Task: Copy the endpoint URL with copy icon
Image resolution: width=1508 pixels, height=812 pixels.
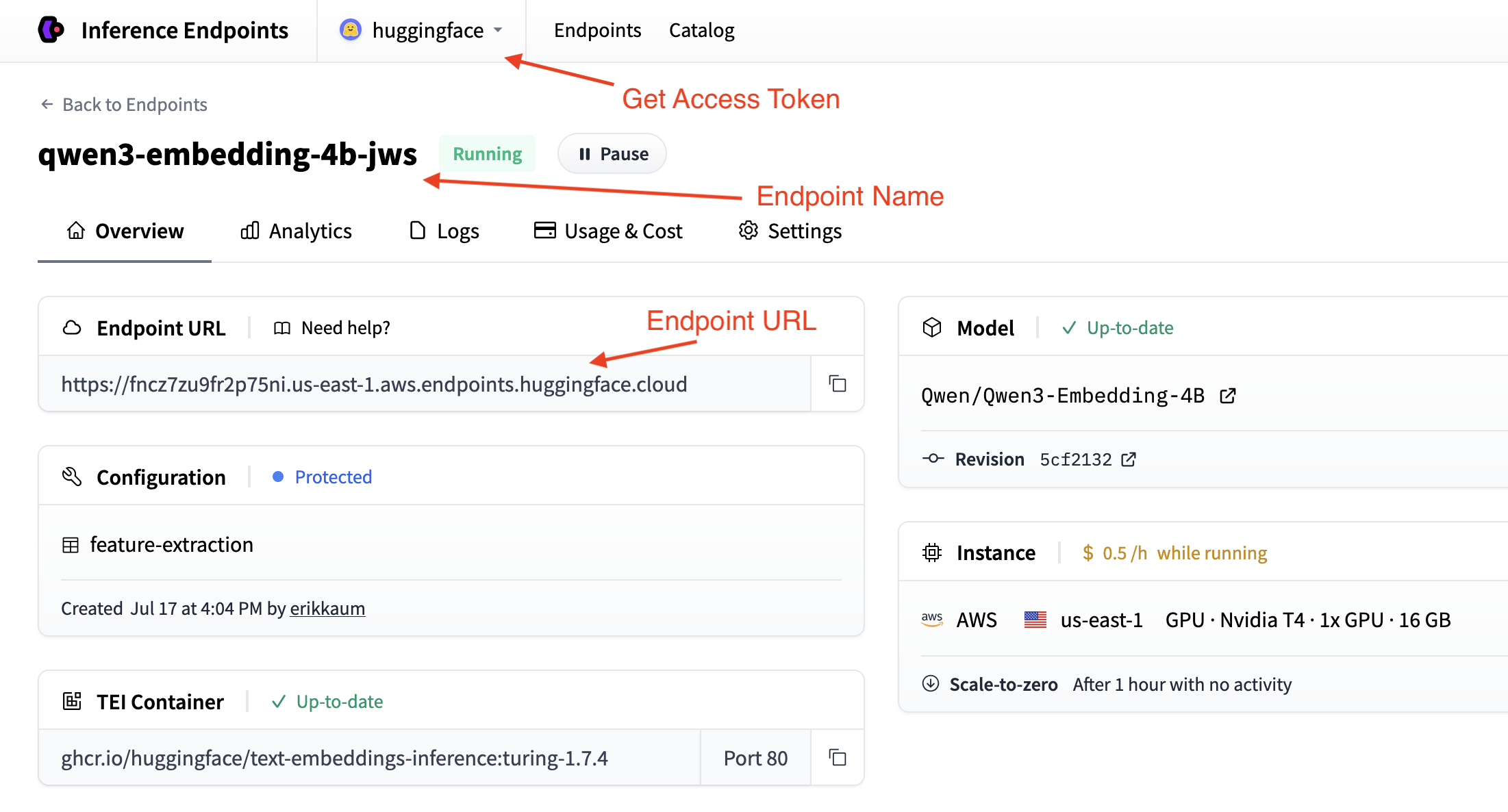Action: point(838,383)
